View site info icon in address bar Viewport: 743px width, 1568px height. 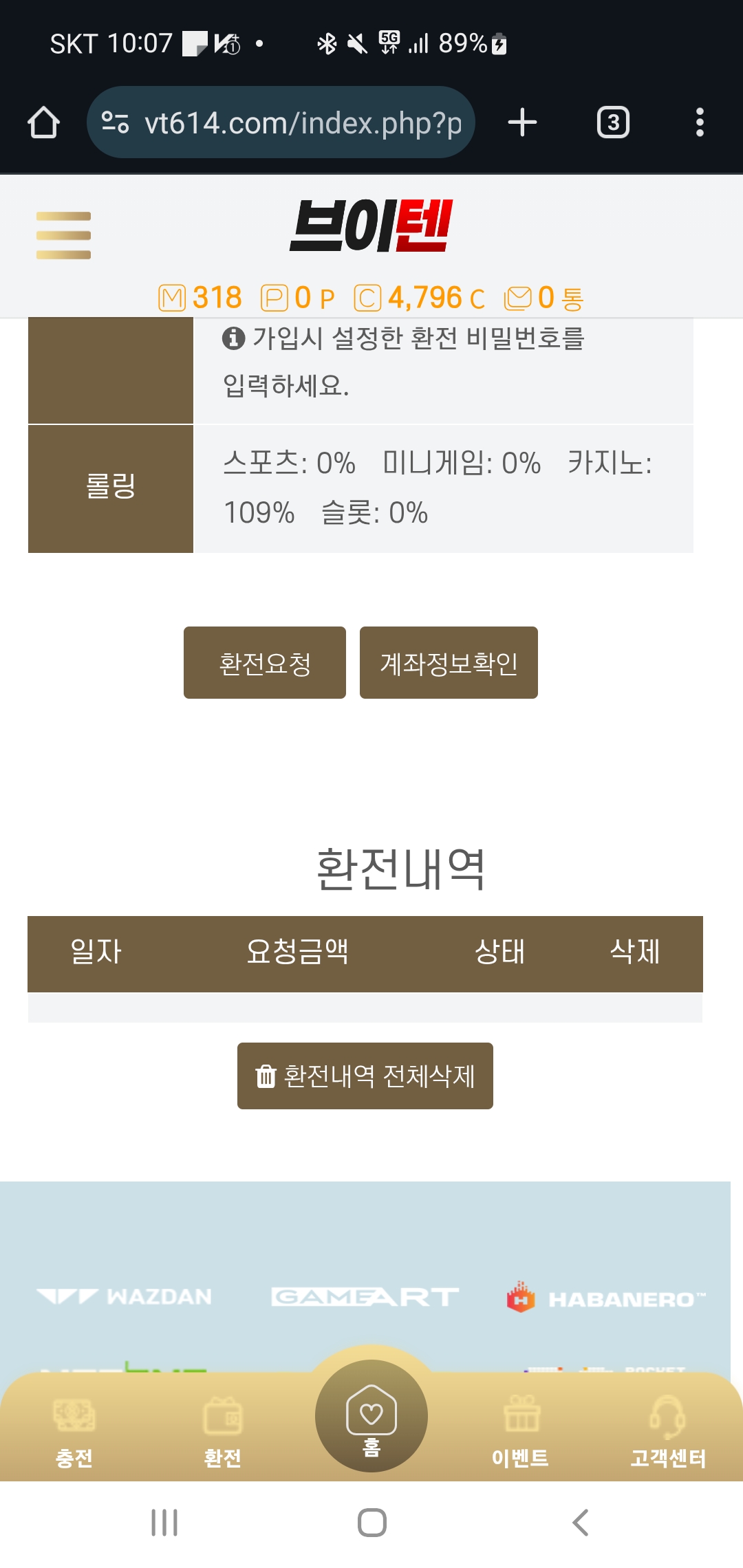116,122
